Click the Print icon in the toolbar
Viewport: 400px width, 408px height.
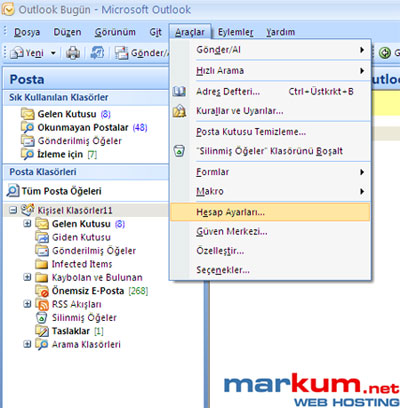tap(73, 53)
